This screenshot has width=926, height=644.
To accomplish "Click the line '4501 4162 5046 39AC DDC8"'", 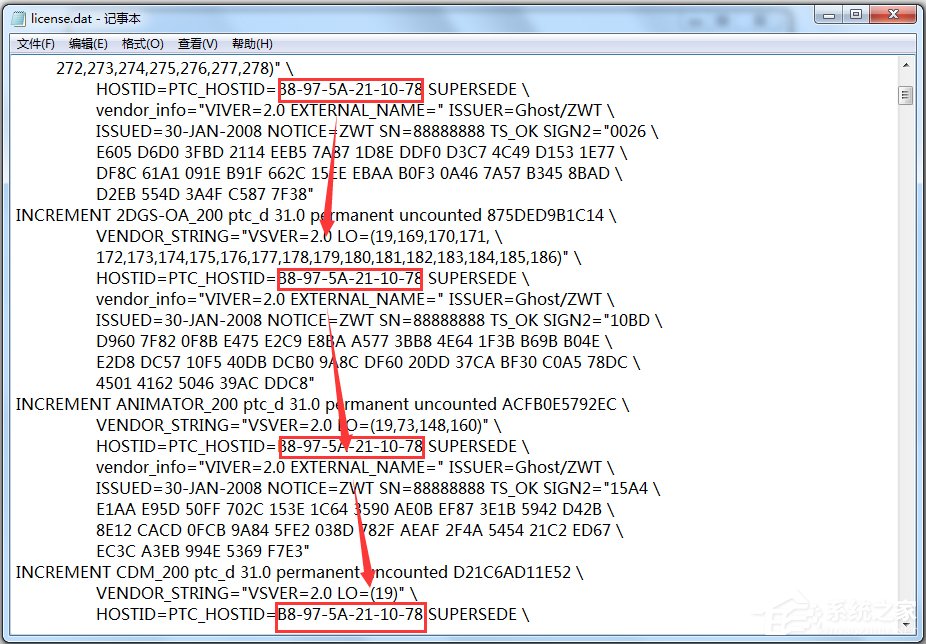I will point(206,383).
